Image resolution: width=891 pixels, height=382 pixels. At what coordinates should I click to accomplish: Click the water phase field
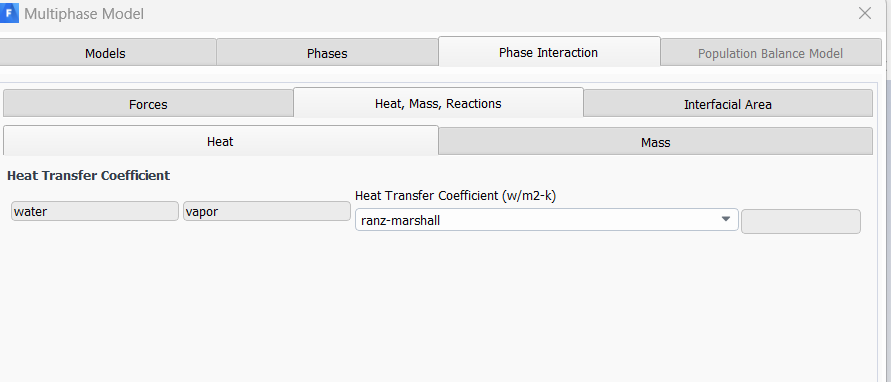[x=95, y=211]
